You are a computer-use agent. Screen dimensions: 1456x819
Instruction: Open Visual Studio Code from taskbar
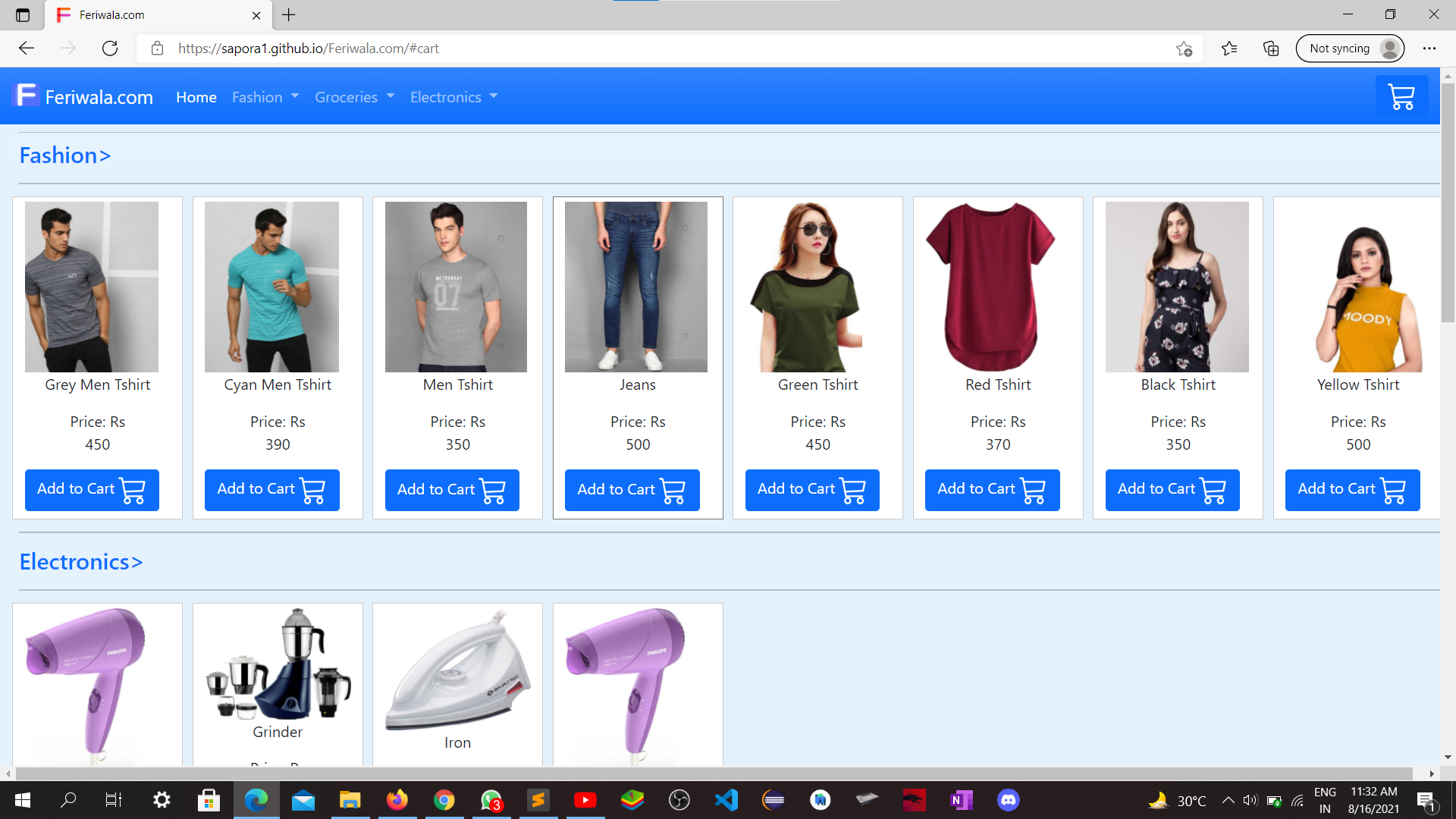pos(726,800)
